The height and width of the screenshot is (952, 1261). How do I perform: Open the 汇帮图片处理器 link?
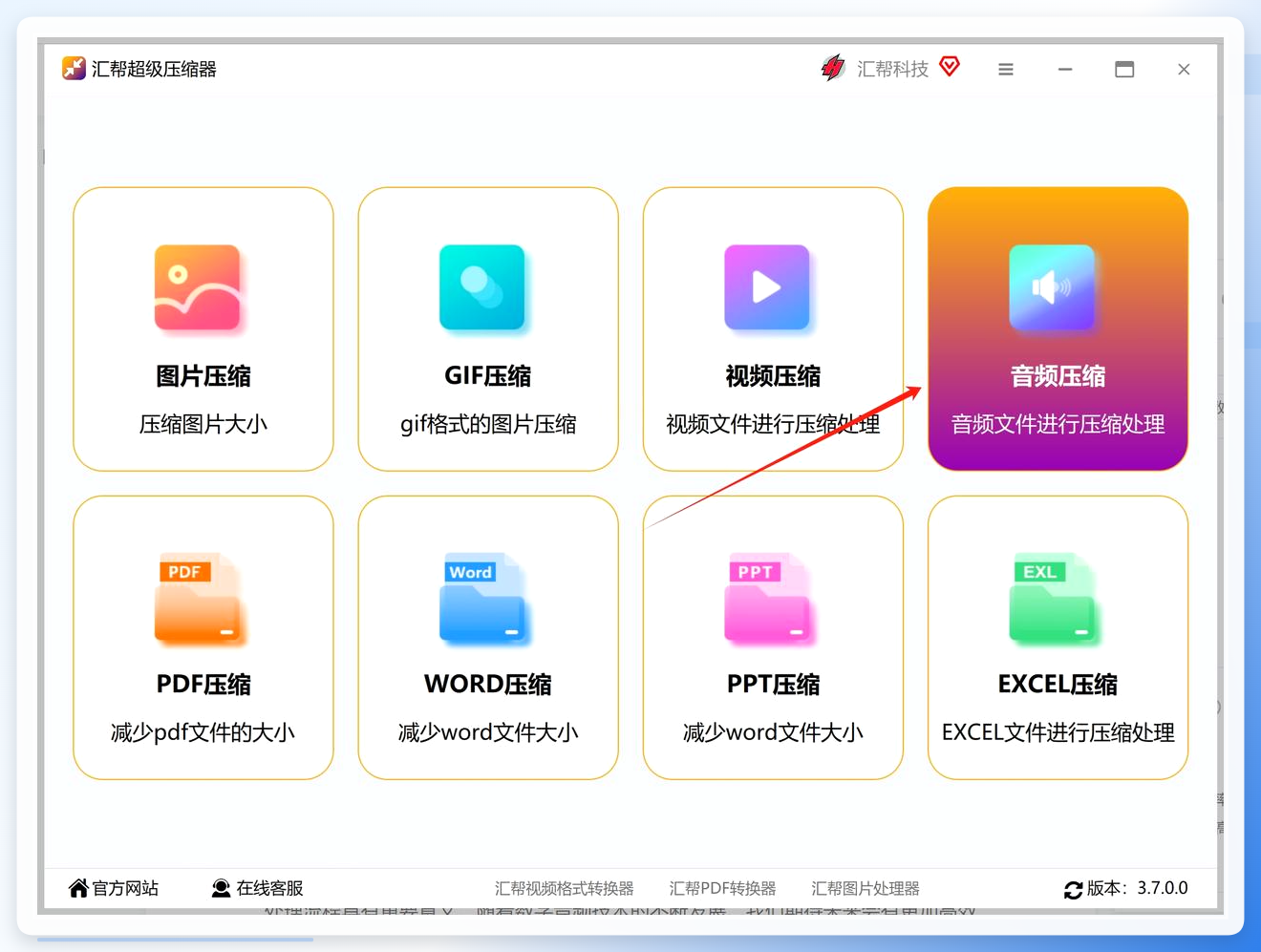[x=866, y=888]
